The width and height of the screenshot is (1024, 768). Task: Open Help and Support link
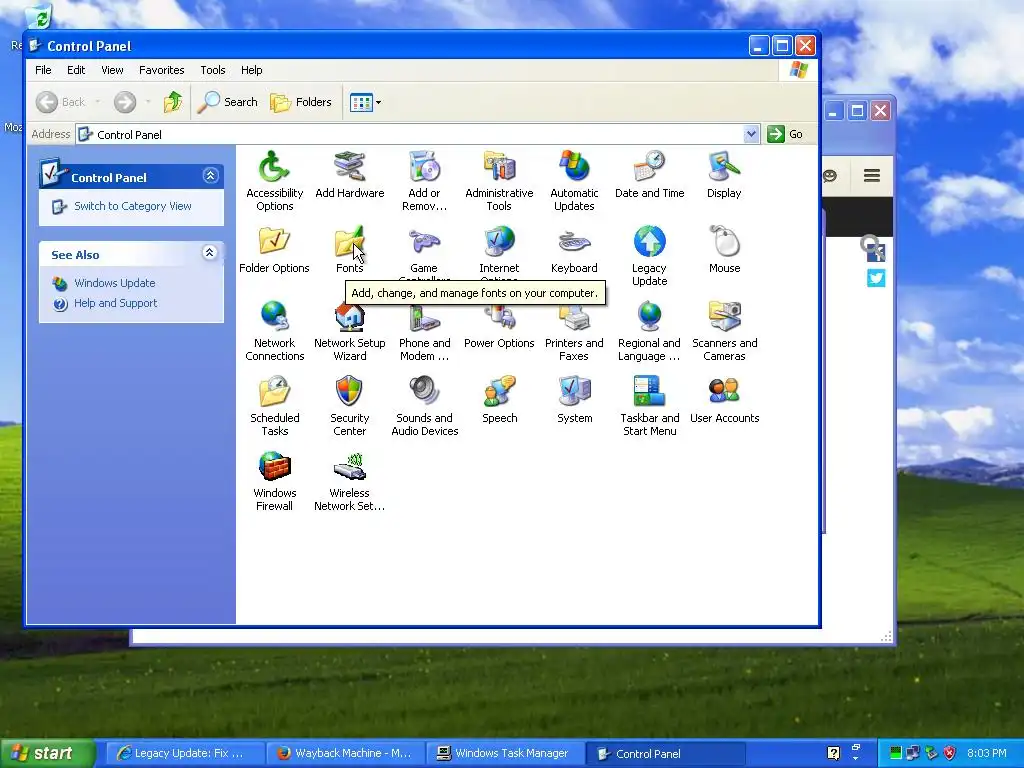point(116,303)
